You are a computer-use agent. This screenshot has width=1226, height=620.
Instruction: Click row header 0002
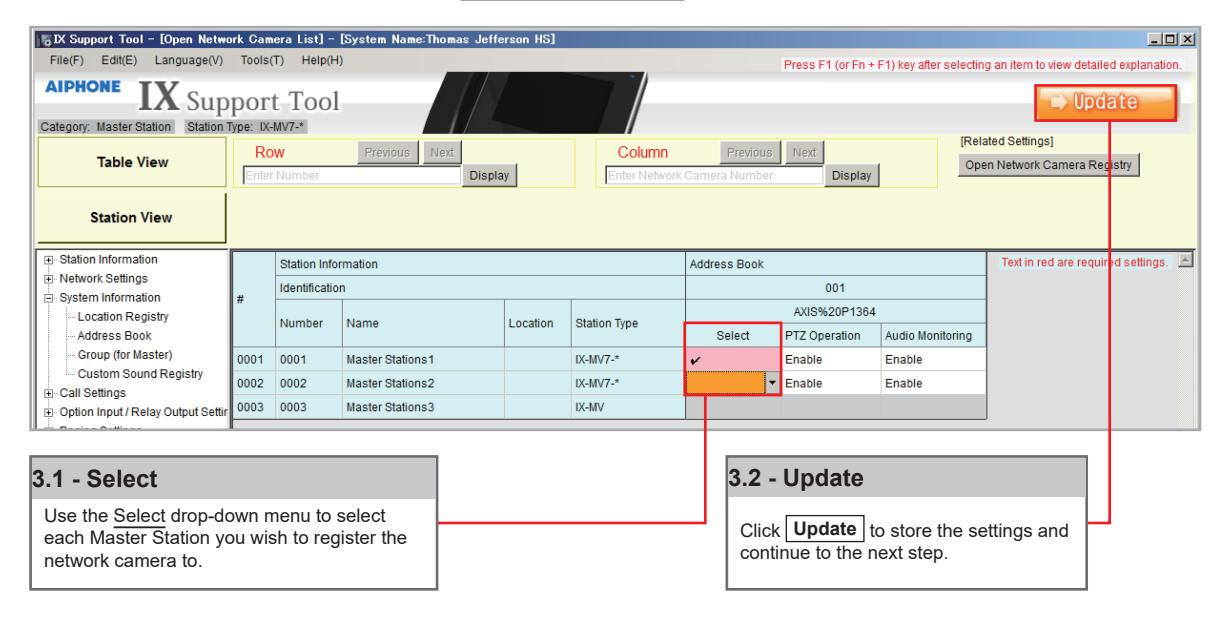(x=253, y=384)
